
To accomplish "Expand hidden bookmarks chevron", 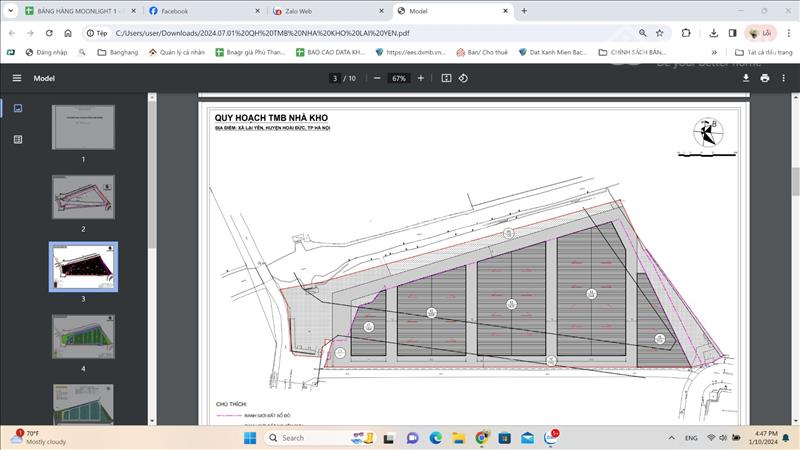I will 714,52.
